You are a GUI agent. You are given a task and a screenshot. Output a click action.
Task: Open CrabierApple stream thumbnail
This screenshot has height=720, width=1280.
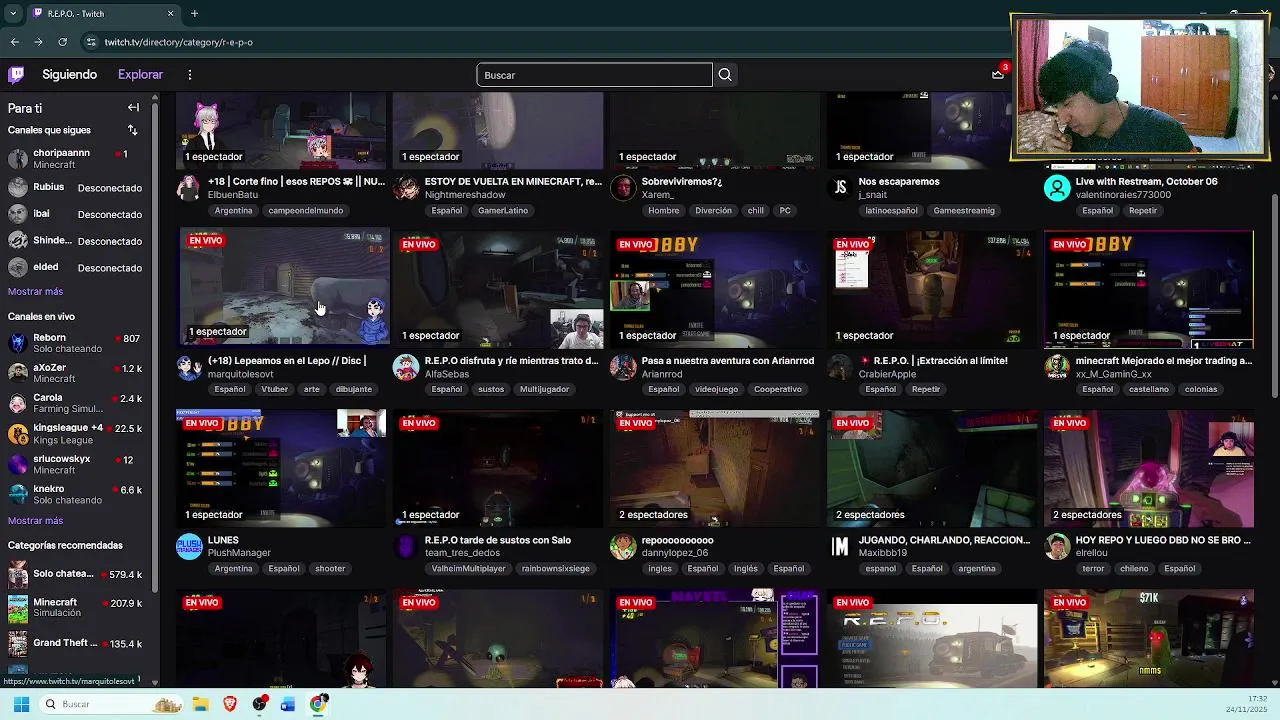tap(932, 290)
